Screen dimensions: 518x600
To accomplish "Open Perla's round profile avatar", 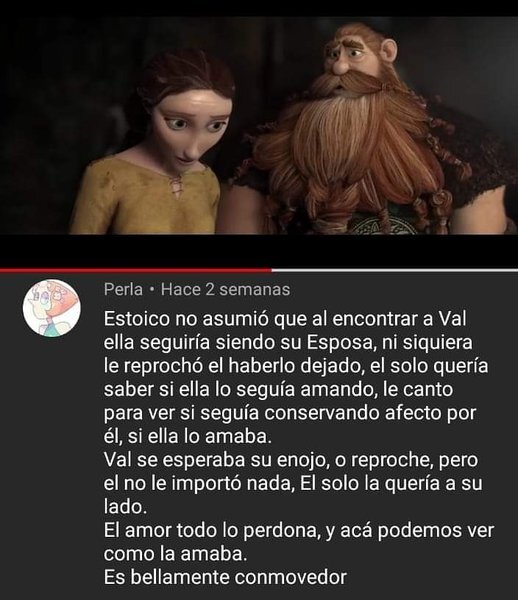I will 52,308.
